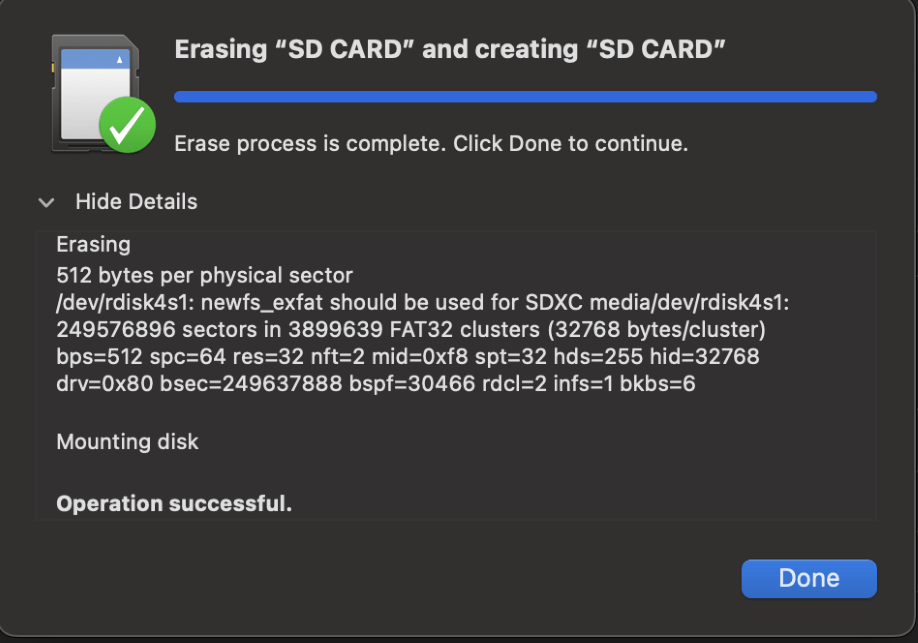Click the drv=0x80 bsec parameter line
Image resolution: width=918 pixels, height=643 pixels.
pyautogui.click(x=376, y=384)
